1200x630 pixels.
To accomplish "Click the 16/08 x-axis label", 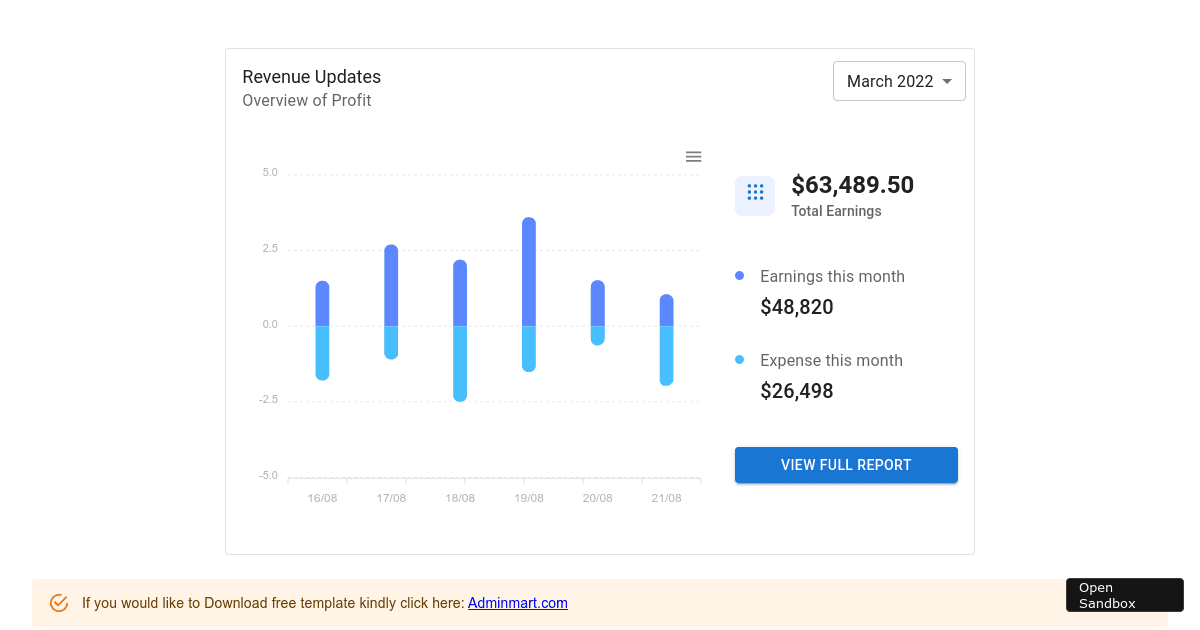I will (x=322, y=498).
